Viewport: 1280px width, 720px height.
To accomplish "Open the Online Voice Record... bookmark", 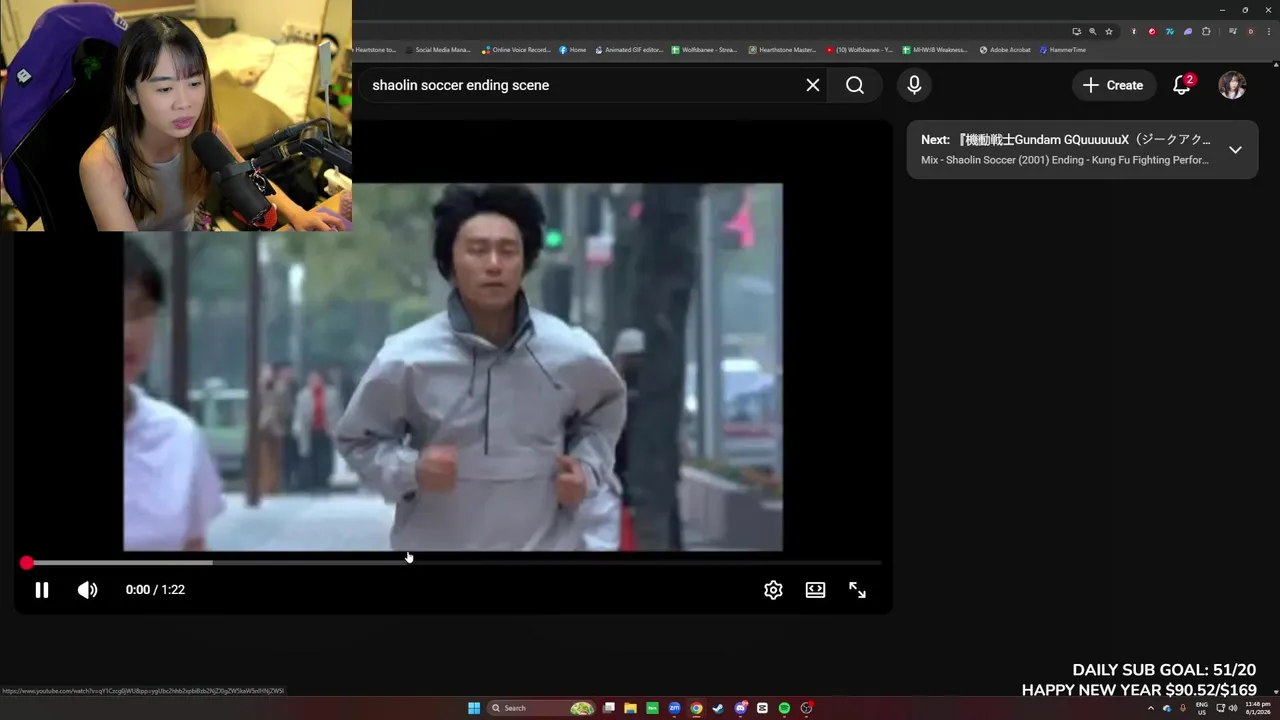I will point(516,50).
